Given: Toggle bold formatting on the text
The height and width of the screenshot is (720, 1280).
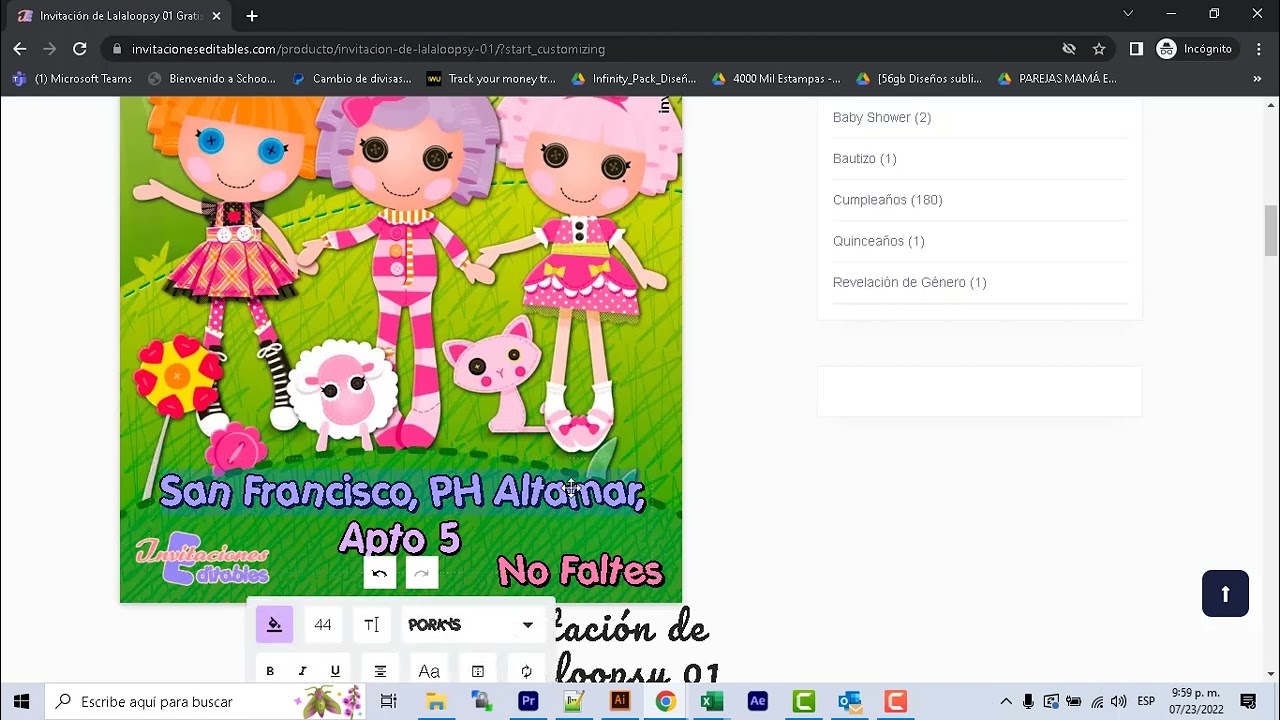Looking at the screenshot, I should pos(269,670).
